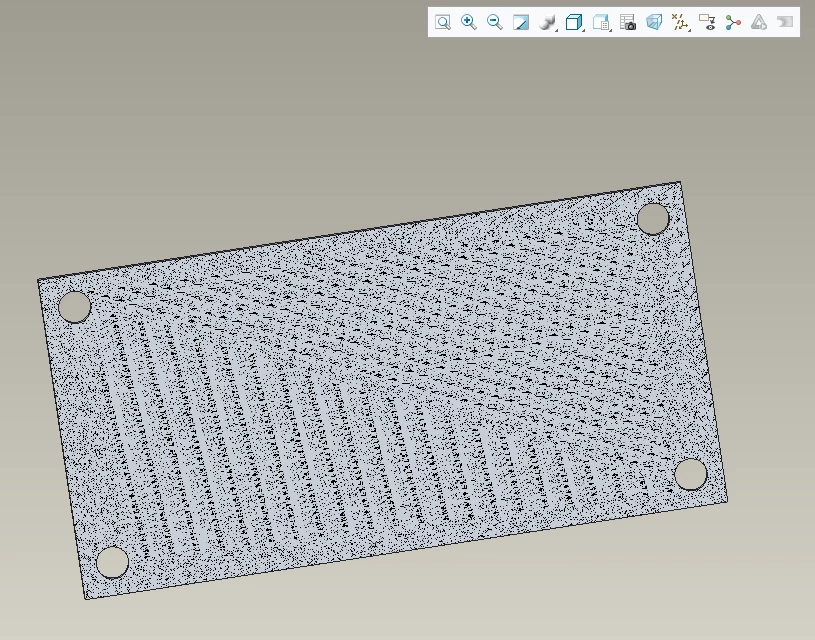Click the Zoom In magnifier icon
The image size is (815, 640).
[x=469, y=22]
